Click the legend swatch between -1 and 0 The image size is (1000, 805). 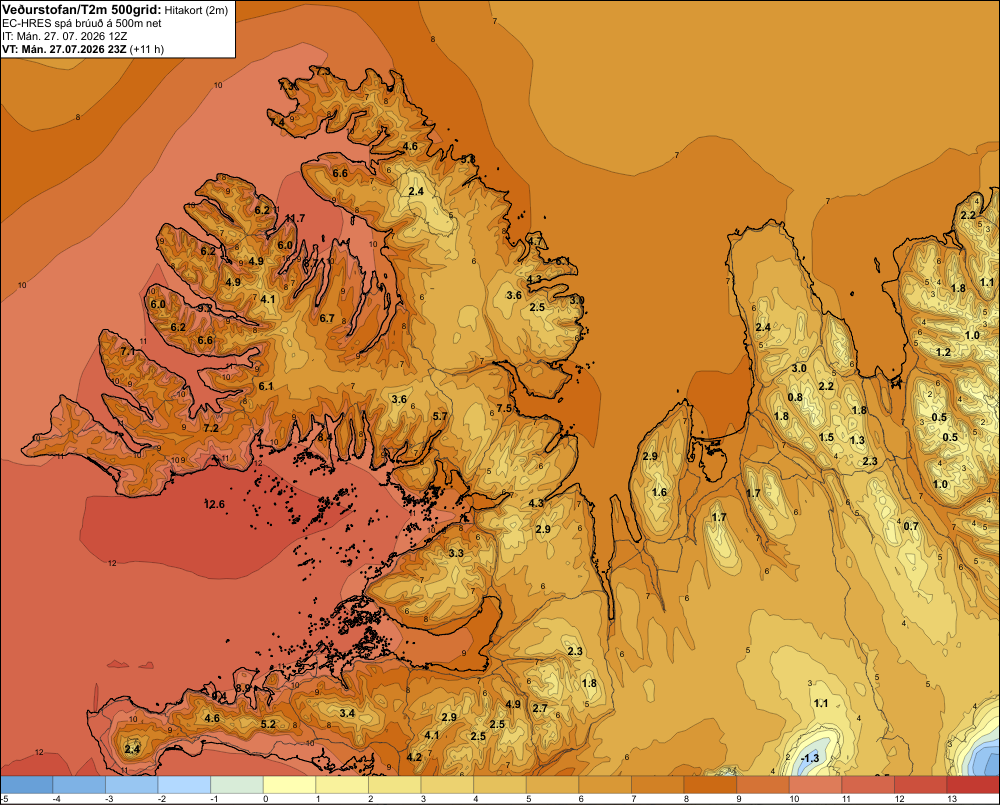(237, 785)
